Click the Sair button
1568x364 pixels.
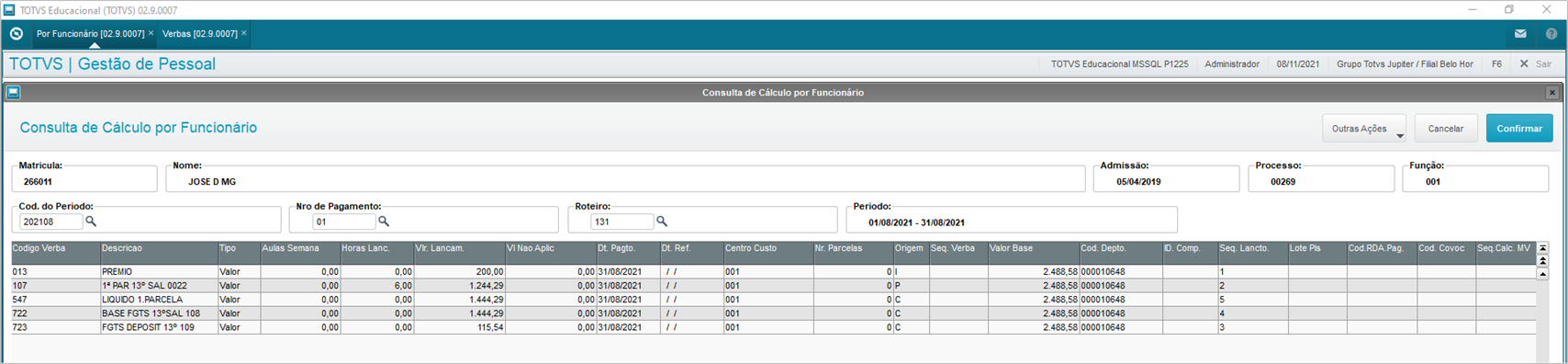[x=1536, y=64]
